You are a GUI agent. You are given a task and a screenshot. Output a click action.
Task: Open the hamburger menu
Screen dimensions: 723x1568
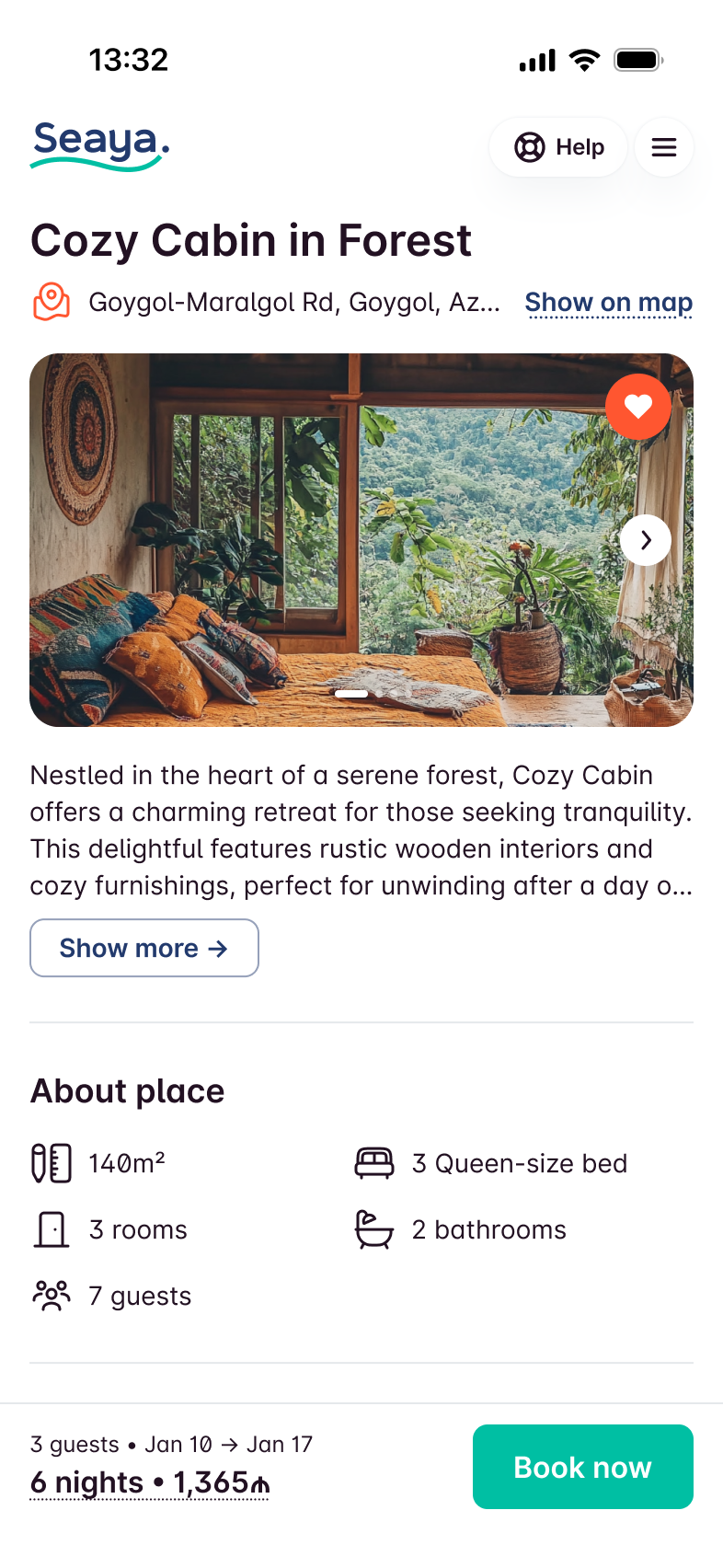pyautogui.click(x=664, y=147)
